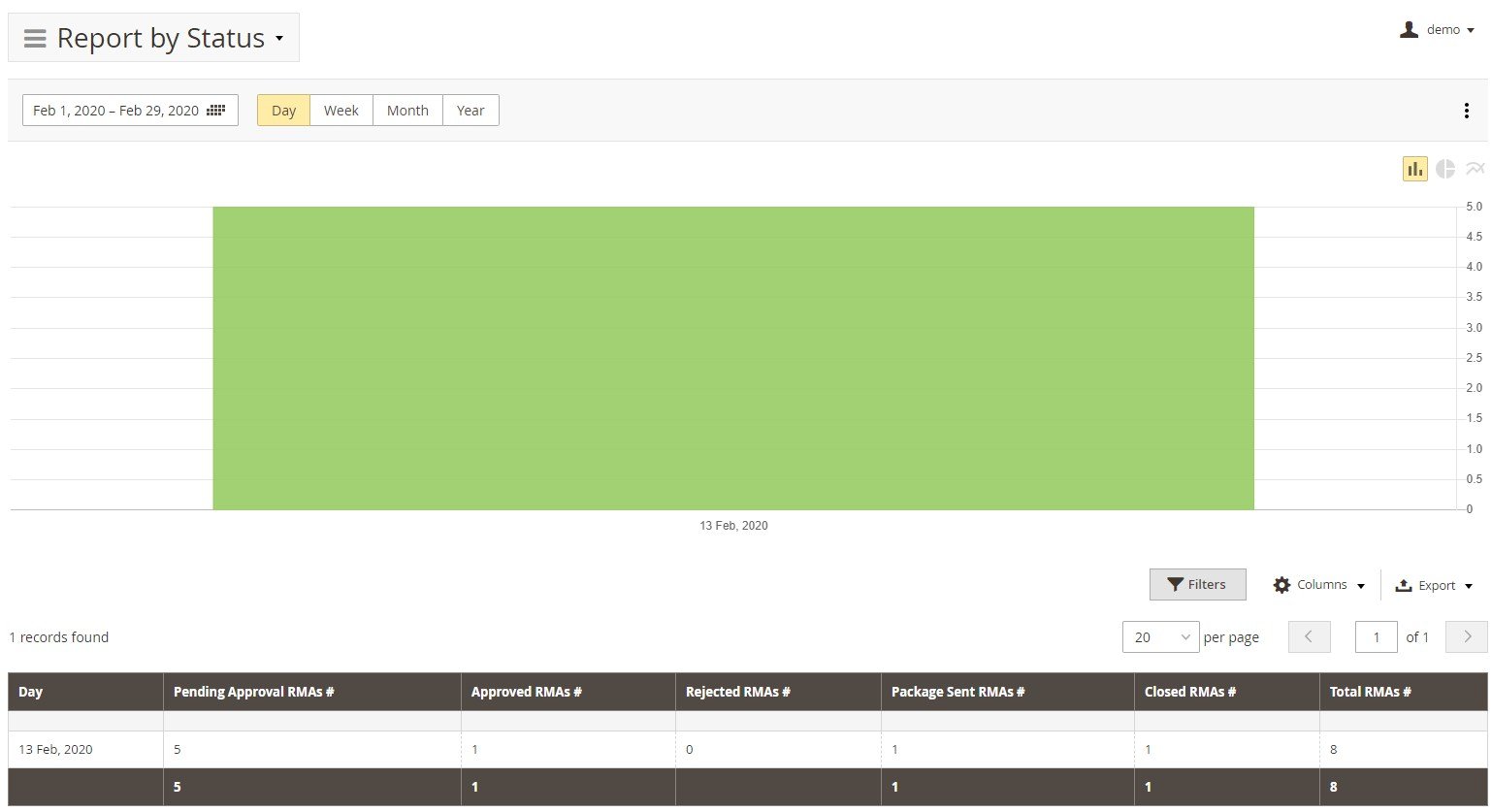This screenshot has width=1492, height=812.
Task: Sort by Rejected RMAs # column header
Action: [x=778, y=692]
